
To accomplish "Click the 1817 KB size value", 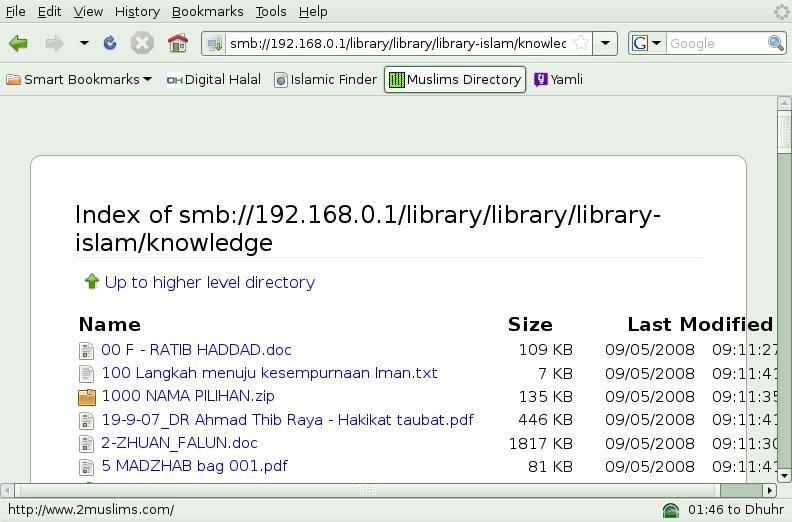I will (540, 443).
